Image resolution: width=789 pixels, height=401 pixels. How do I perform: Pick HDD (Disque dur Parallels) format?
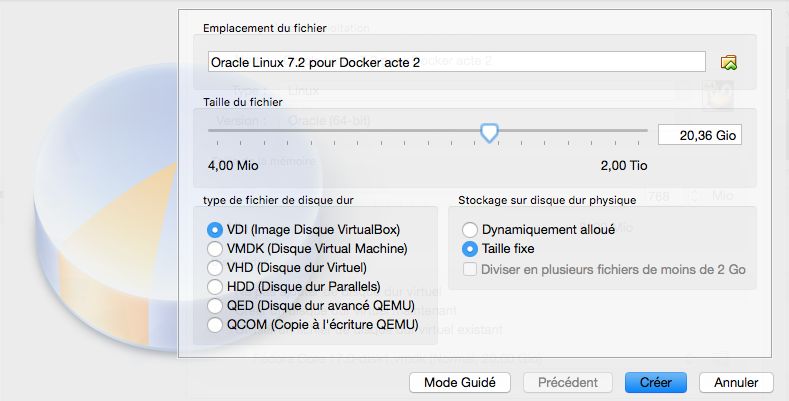215,287
